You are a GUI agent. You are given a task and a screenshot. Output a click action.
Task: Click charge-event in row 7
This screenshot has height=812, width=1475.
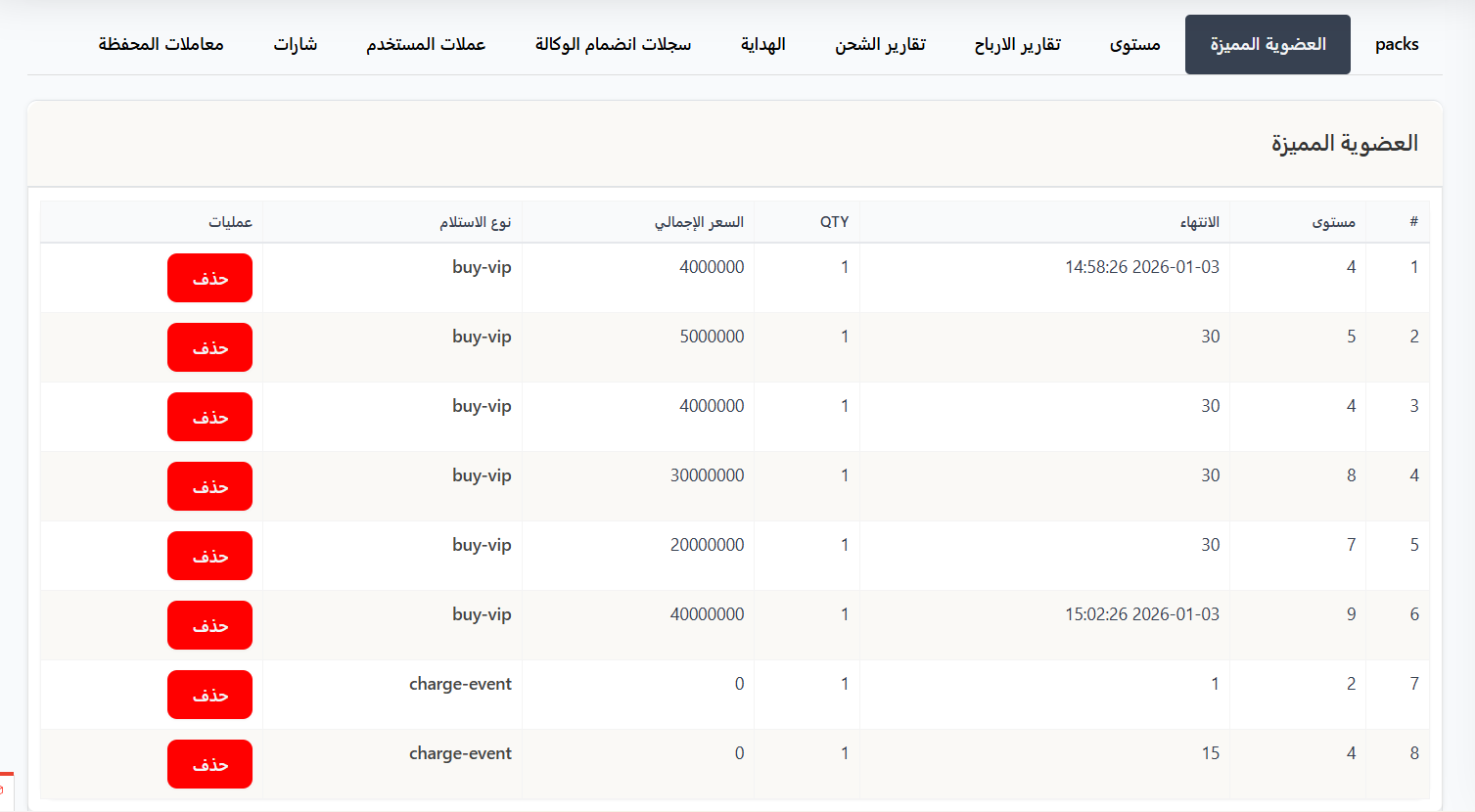click(x=460, y=684)
